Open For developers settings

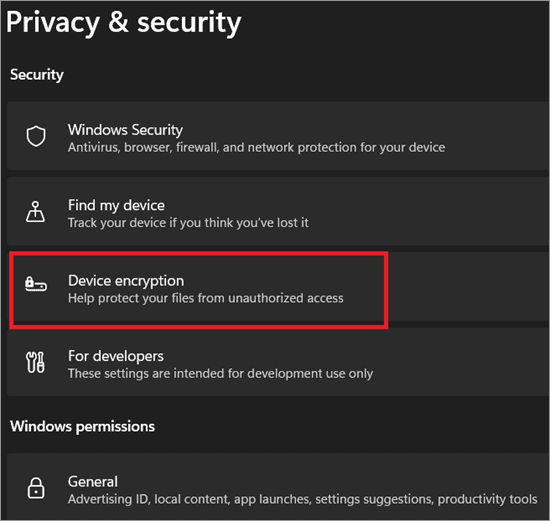[x=278, y=362]
